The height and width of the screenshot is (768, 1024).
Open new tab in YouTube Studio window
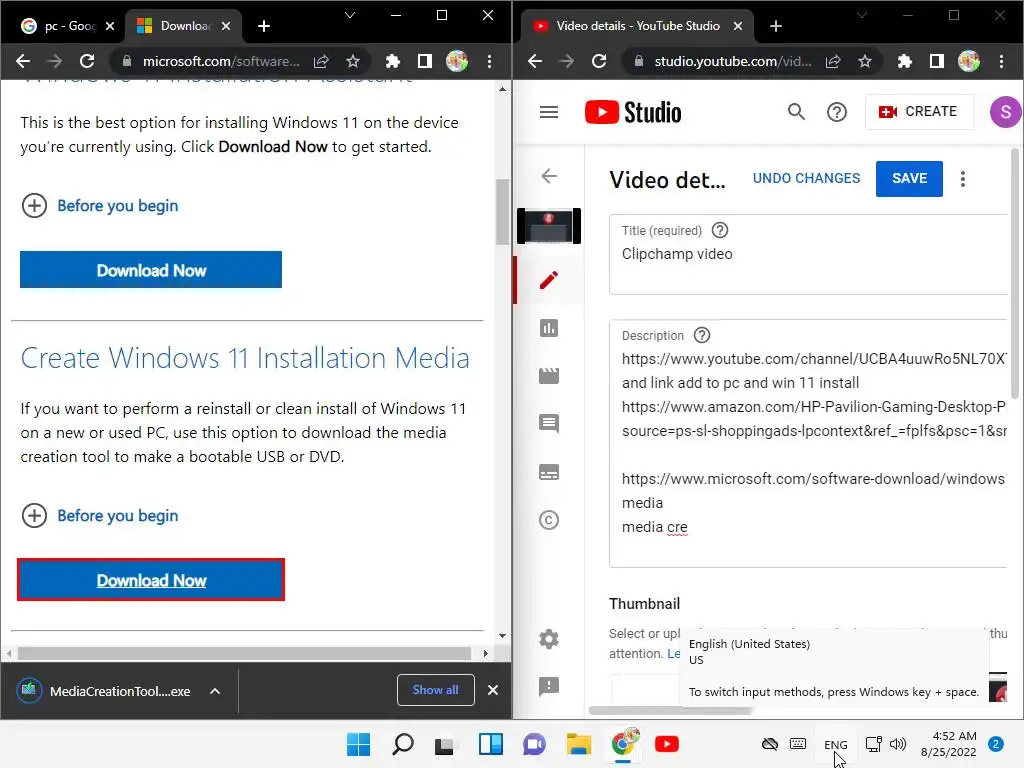[x=776, y=26]
